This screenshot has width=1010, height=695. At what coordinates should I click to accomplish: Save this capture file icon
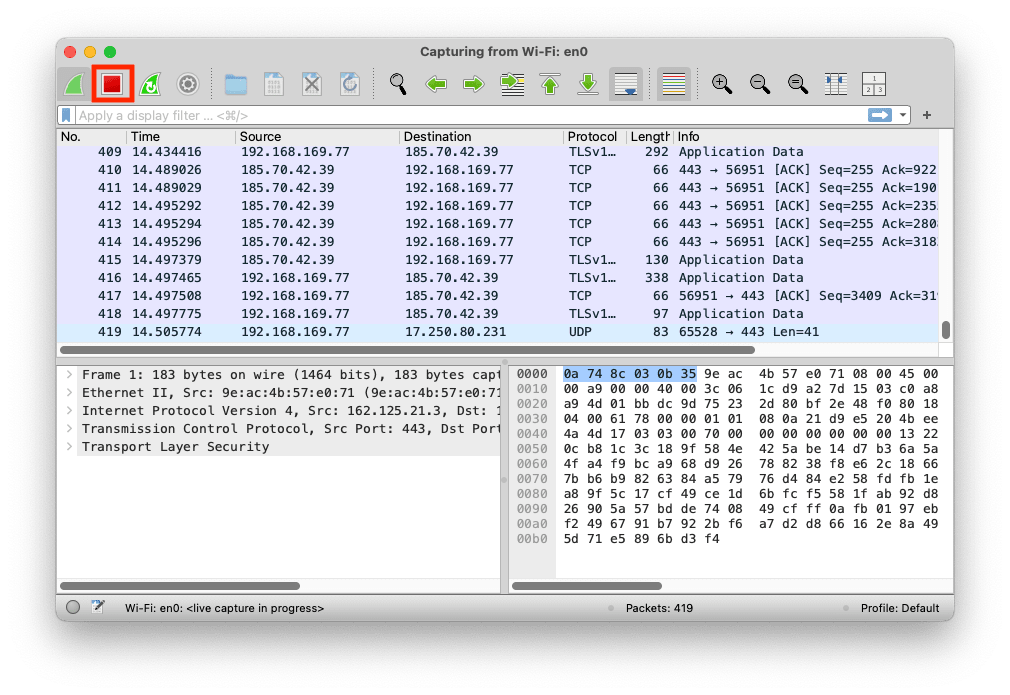(x=274, y=84)
